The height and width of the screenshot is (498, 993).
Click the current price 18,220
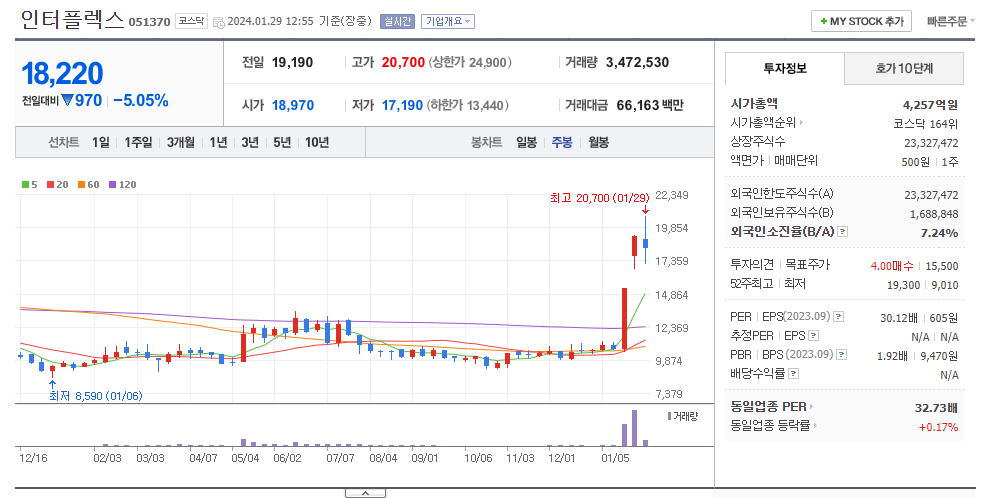tap(62, 73)
